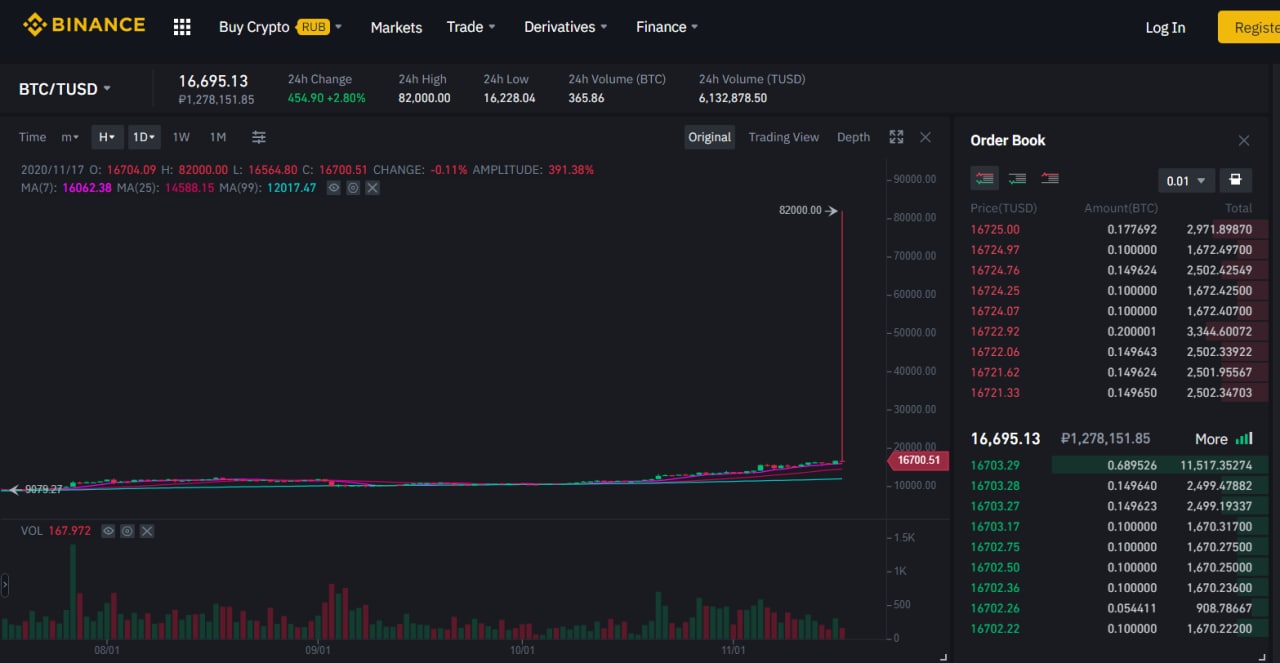Viewport: 1280px width, 663px height.
Task: Go to Markets page
Action: point(396,27)
